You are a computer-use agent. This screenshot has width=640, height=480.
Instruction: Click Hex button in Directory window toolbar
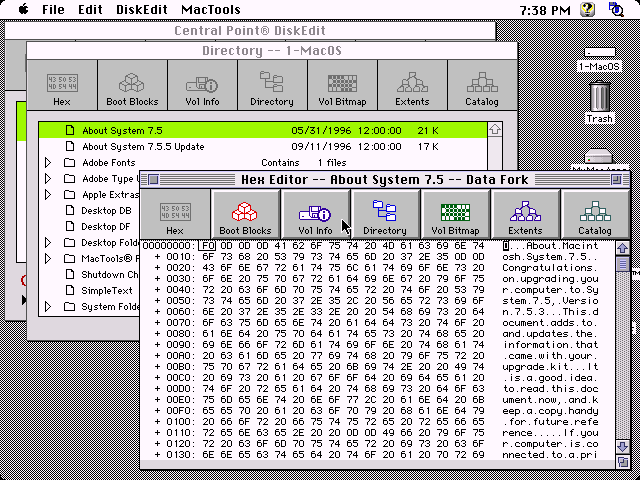(62, 85)
